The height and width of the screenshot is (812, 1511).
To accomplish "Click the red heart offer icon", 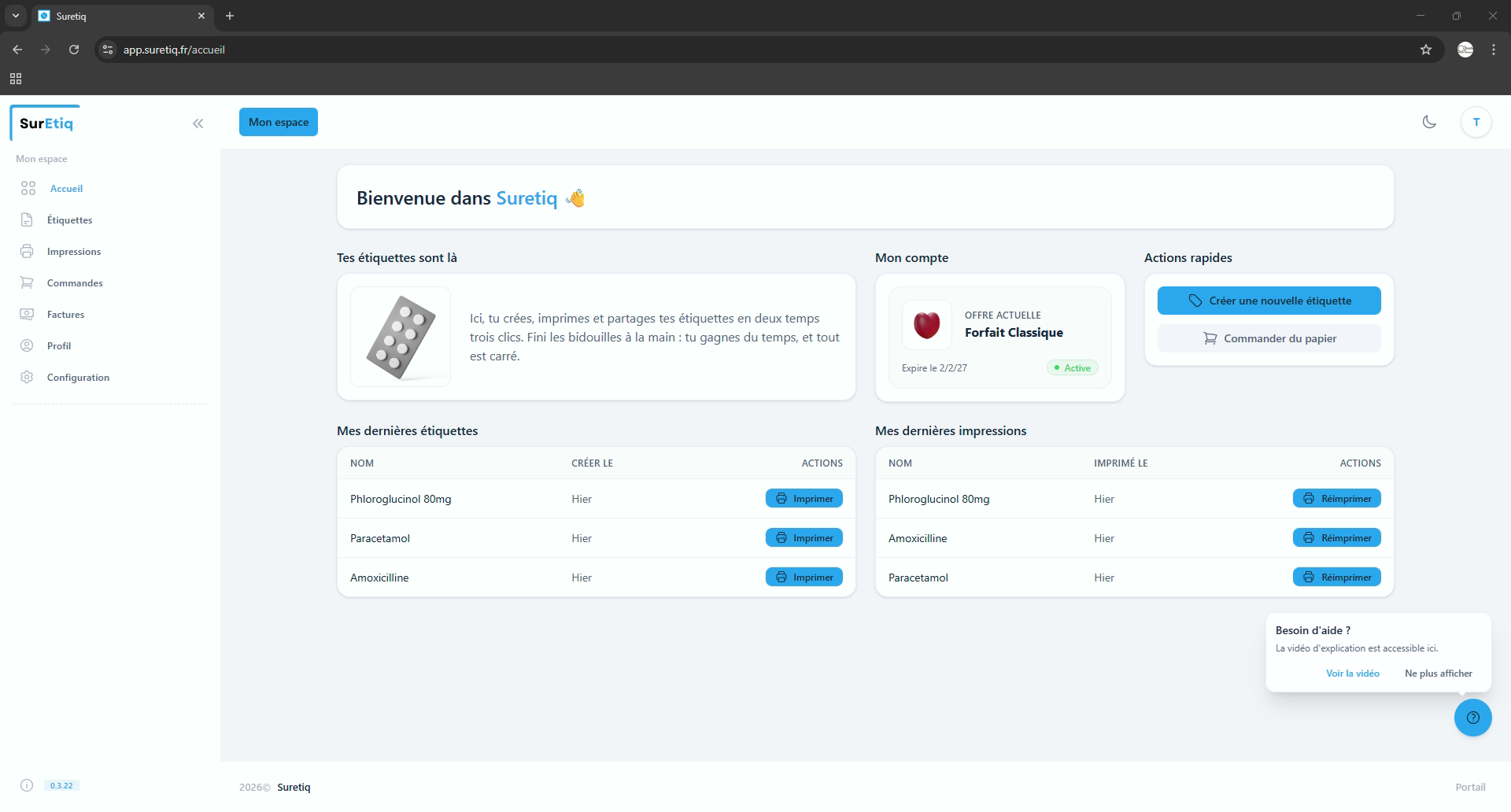I will tap(927, 325).
